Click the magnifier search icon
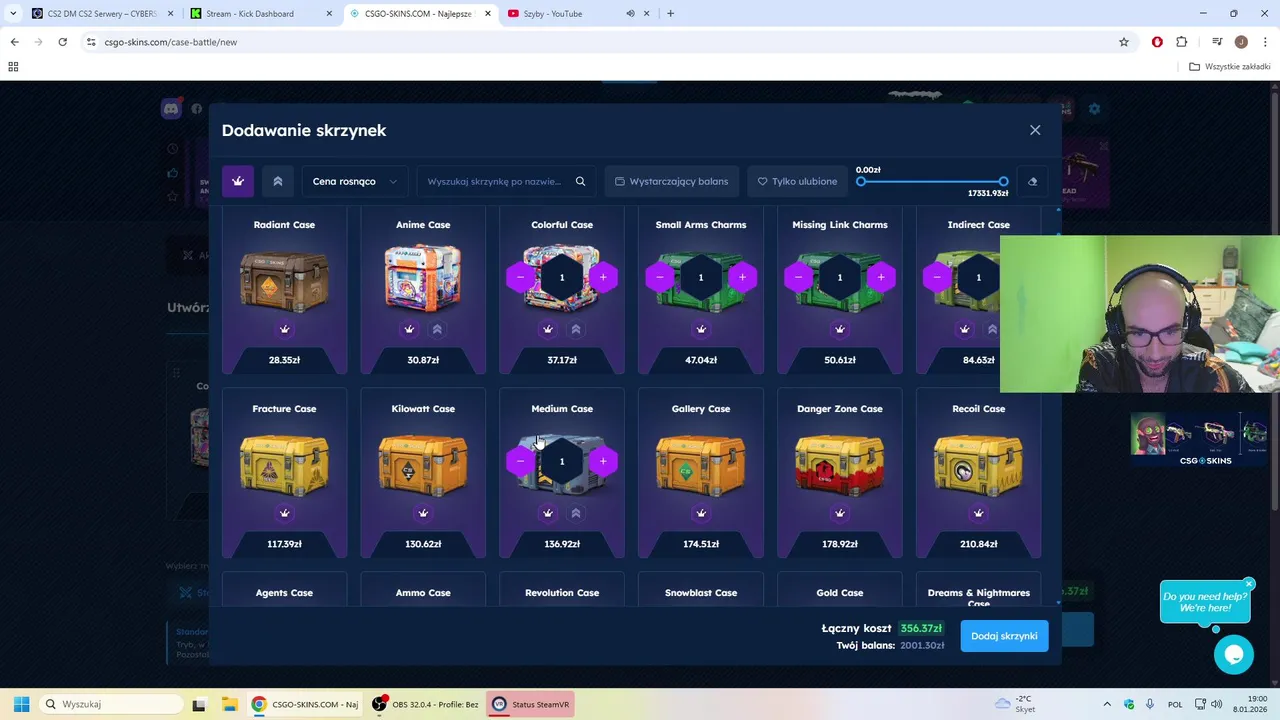Screen dimensions: 1280x720 click(580, 181)
